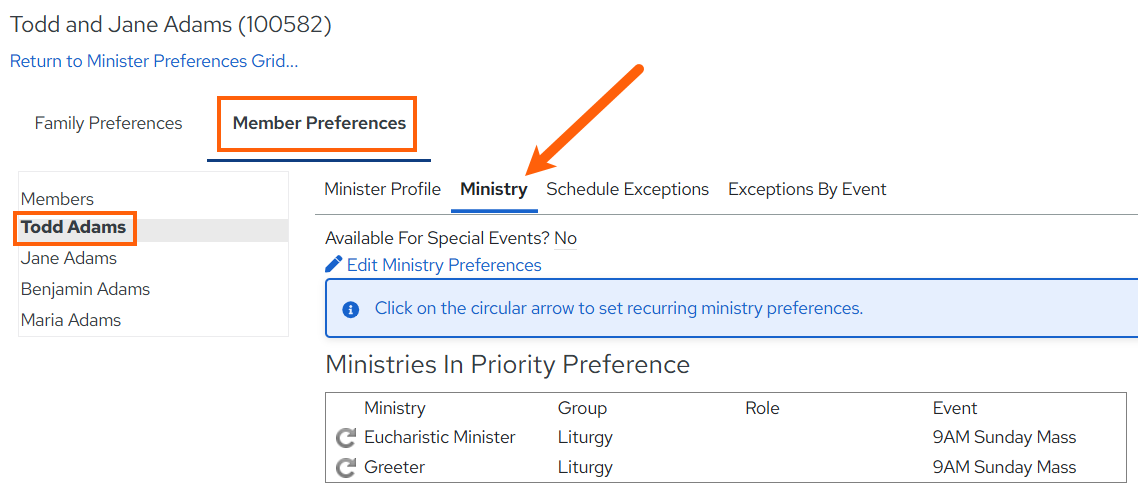Click the blue info circle icon

coord(351,309)
